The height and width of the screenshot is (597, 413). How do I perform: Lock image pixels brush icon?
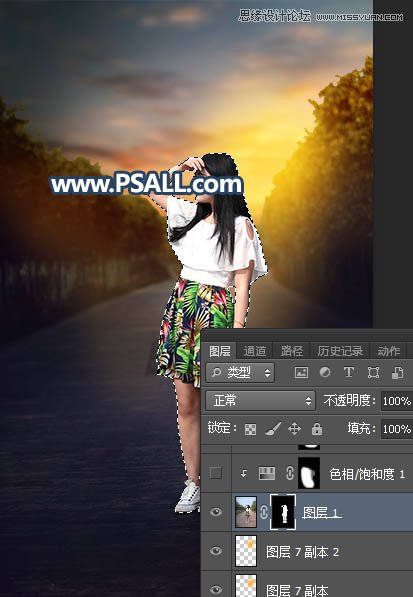[x=273, y=429]
